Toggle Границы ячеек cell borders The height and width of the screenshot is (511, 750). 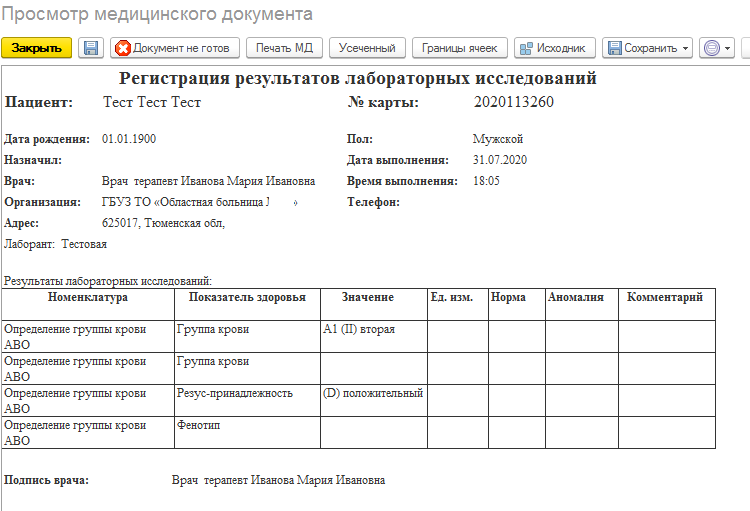point(459,48)
